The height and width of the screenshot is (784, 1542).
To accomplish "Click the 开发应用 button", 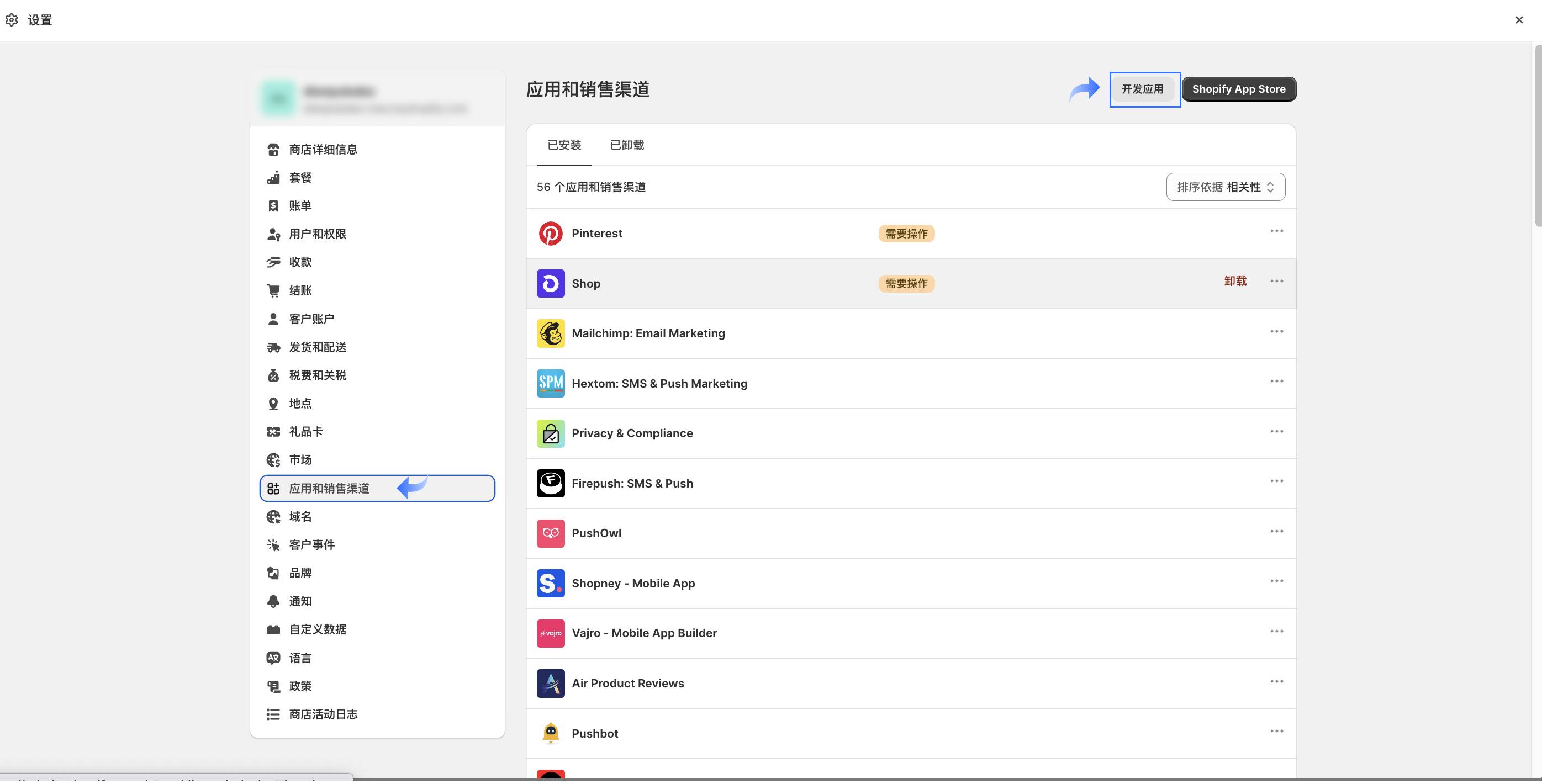I will click(x=1142, y=89).
